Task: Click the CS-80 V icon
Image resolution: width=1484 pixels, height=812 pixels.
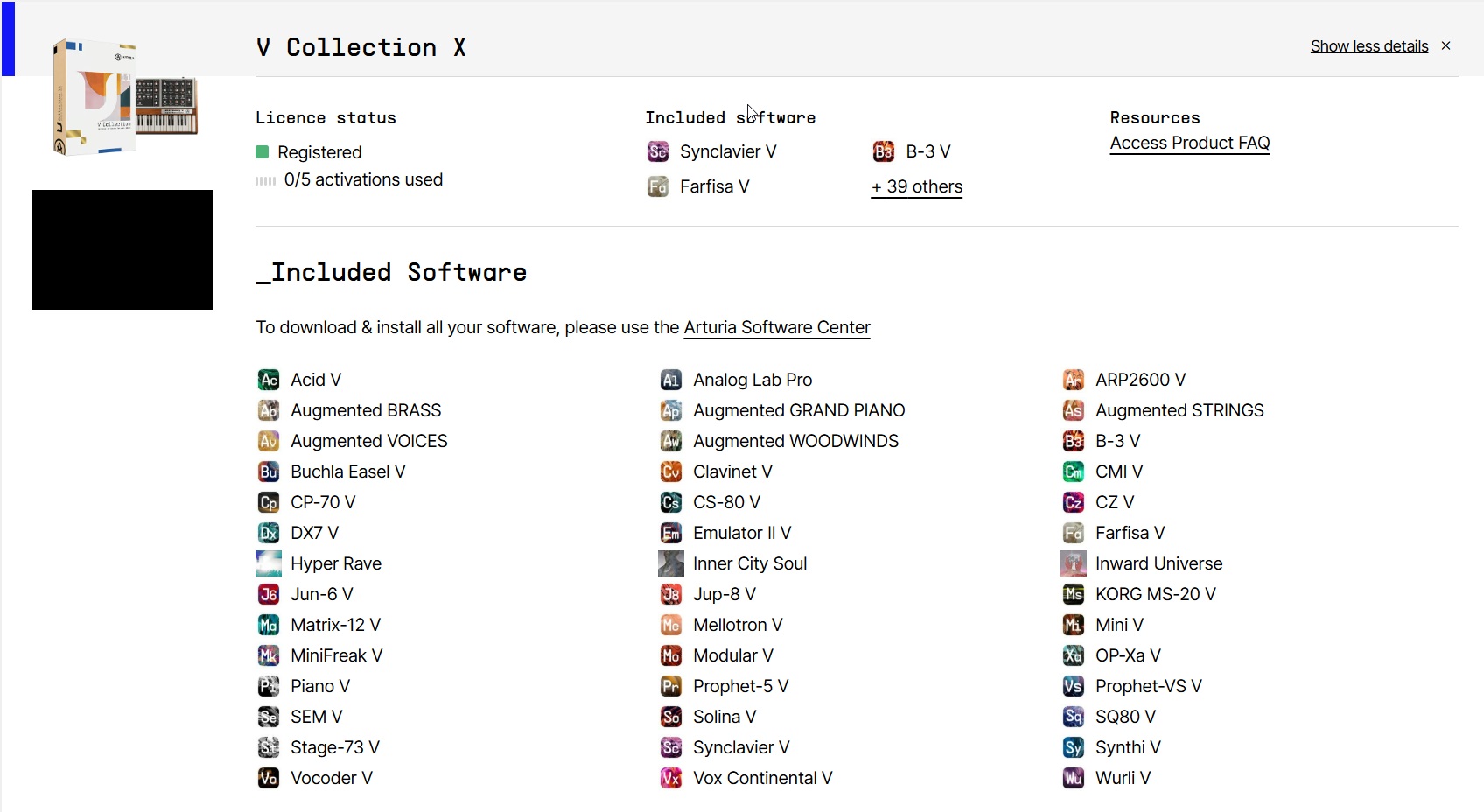Action: 671,502
